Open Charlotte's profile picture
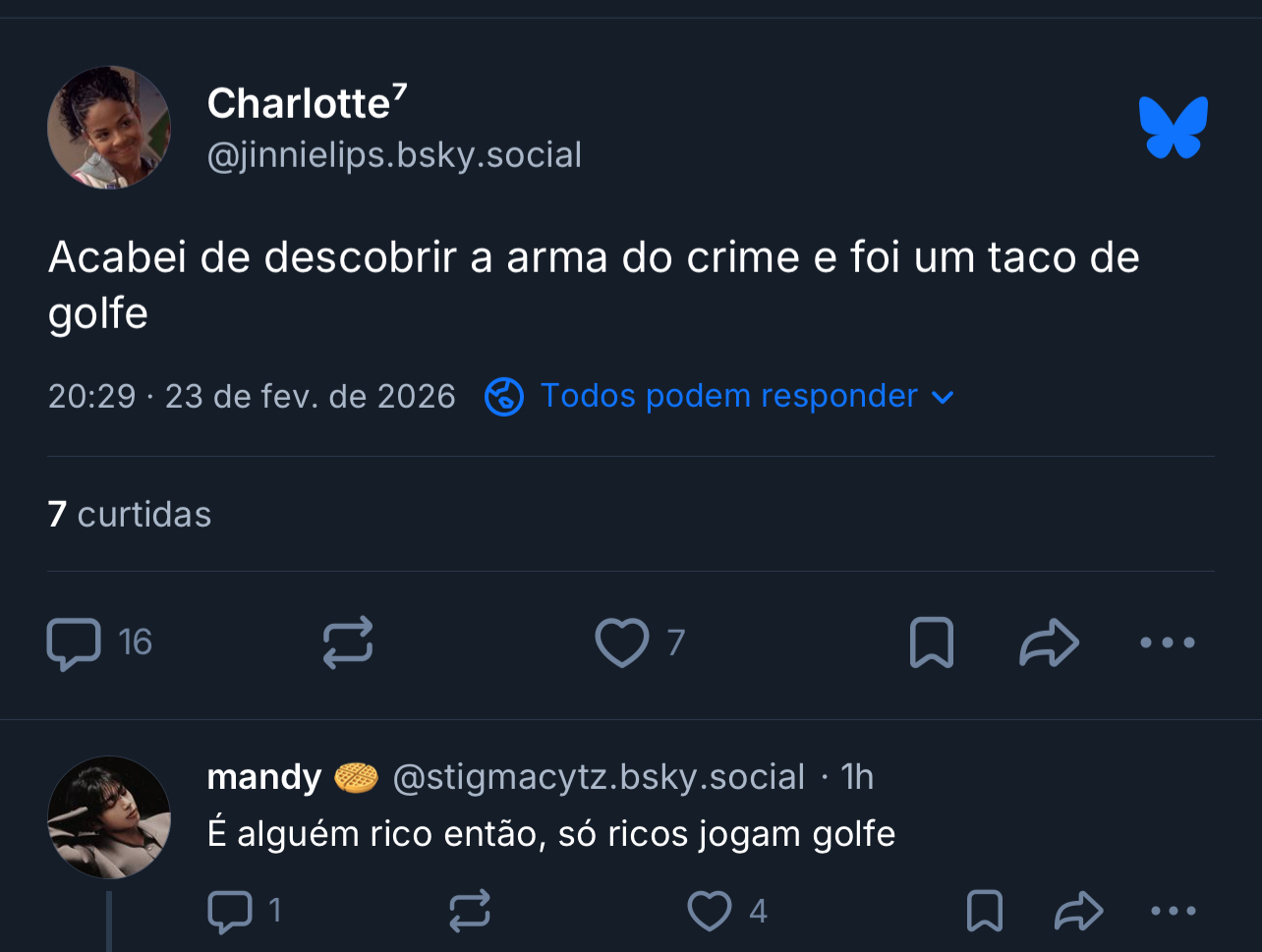Viewport: 1262px width, 952px height. [x=109, y=128]
